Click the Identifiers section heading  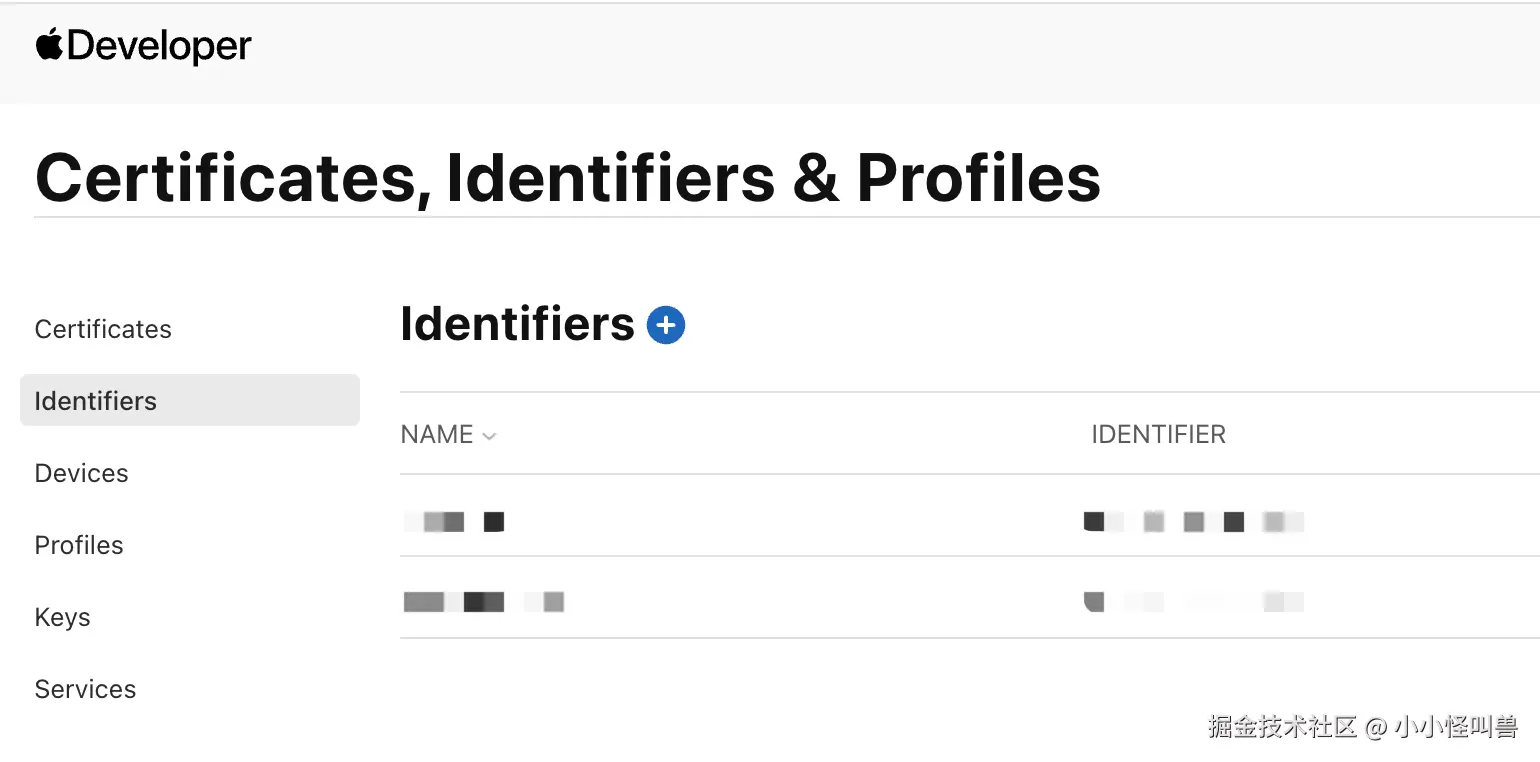click(517, 324)
